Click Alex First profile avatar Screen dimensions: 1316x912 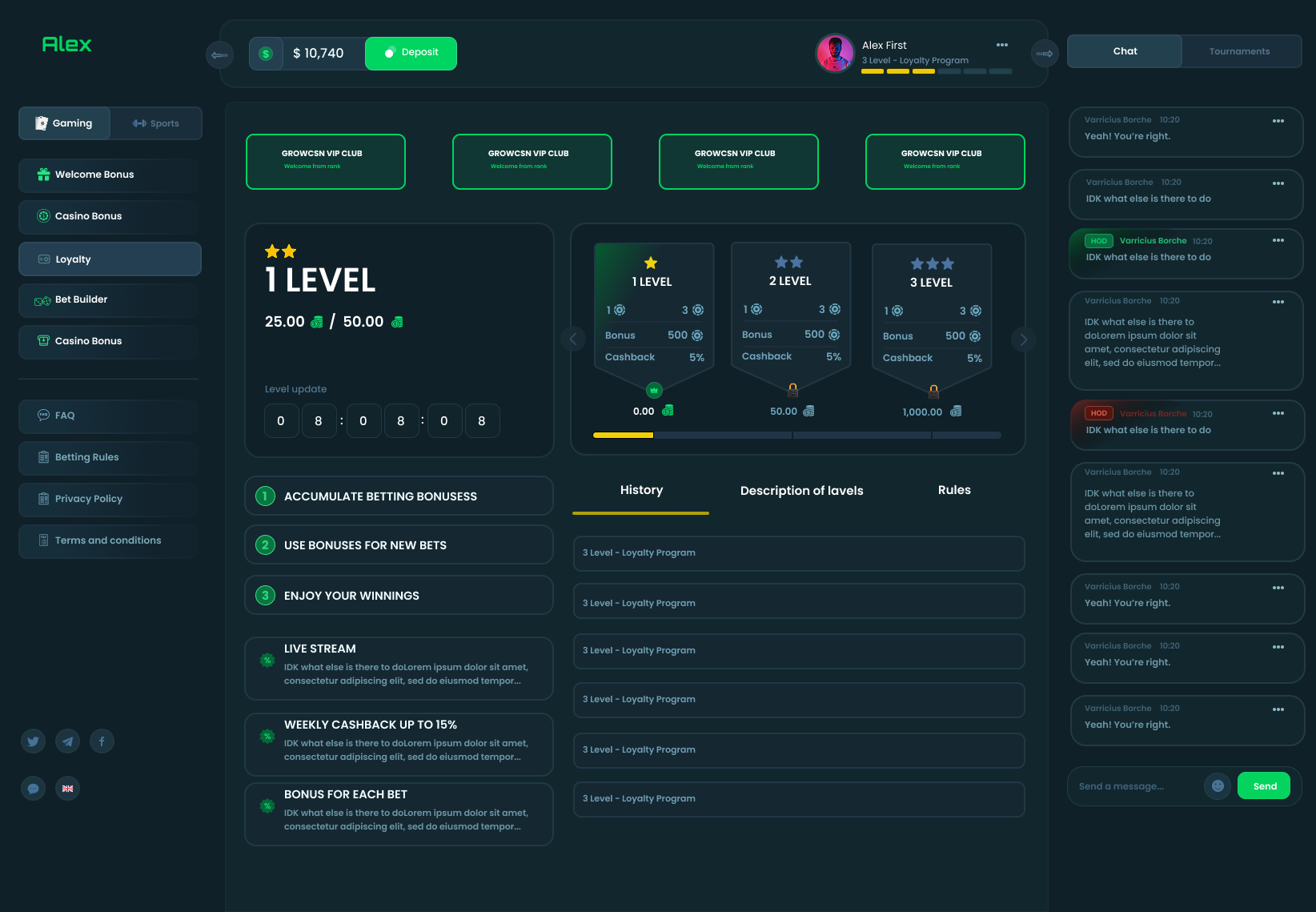pos(834,54)
